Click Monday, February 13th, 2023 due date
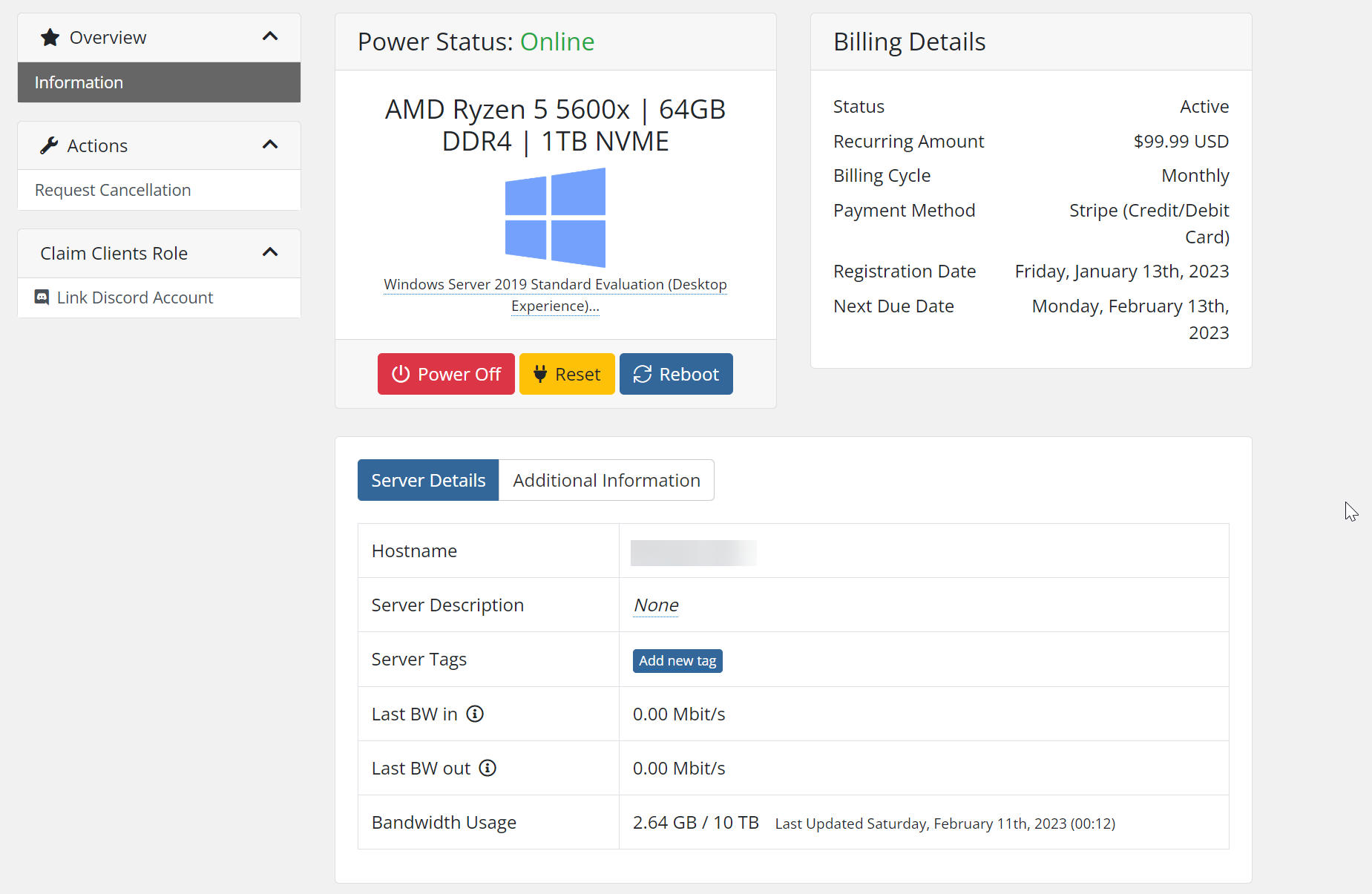 1131,319
